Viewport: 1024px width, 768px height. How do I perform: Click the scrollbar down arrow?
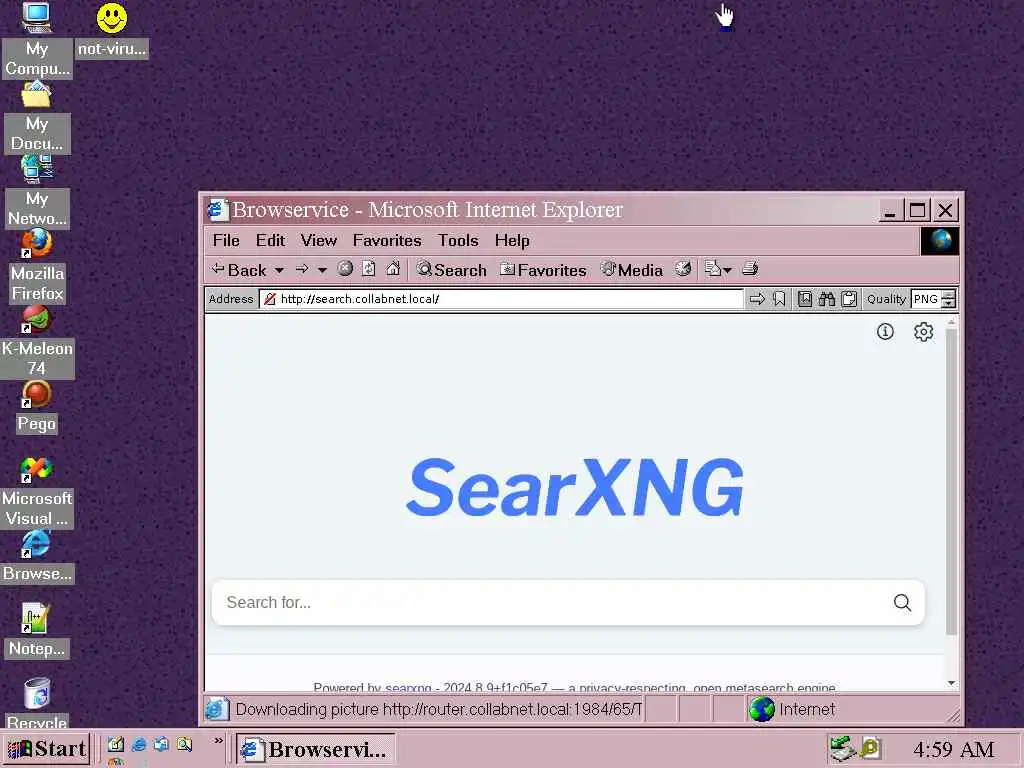[x=951, y=683]
